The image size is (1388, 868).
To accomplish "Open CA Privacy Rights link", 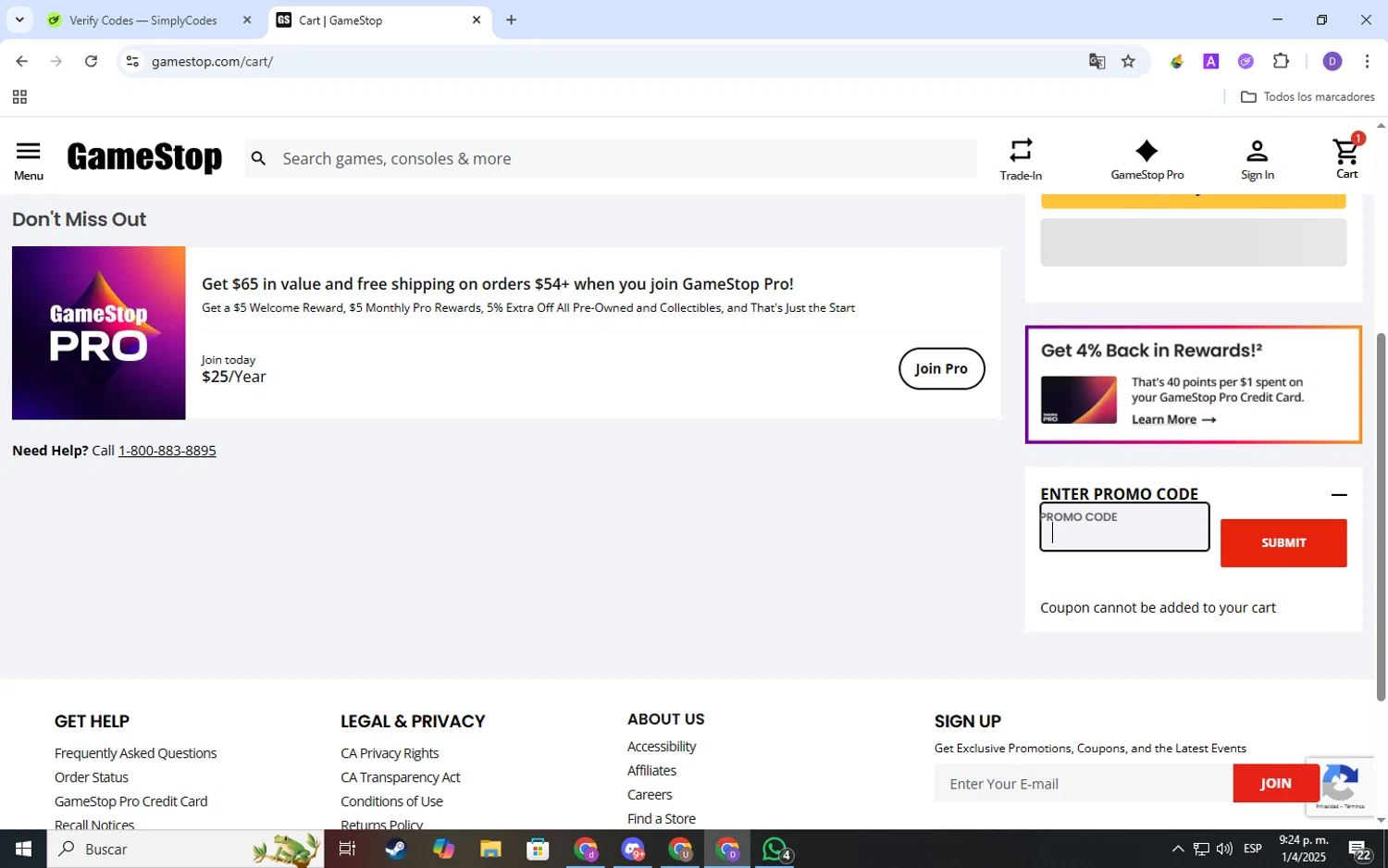I will [x=390, y=753].
